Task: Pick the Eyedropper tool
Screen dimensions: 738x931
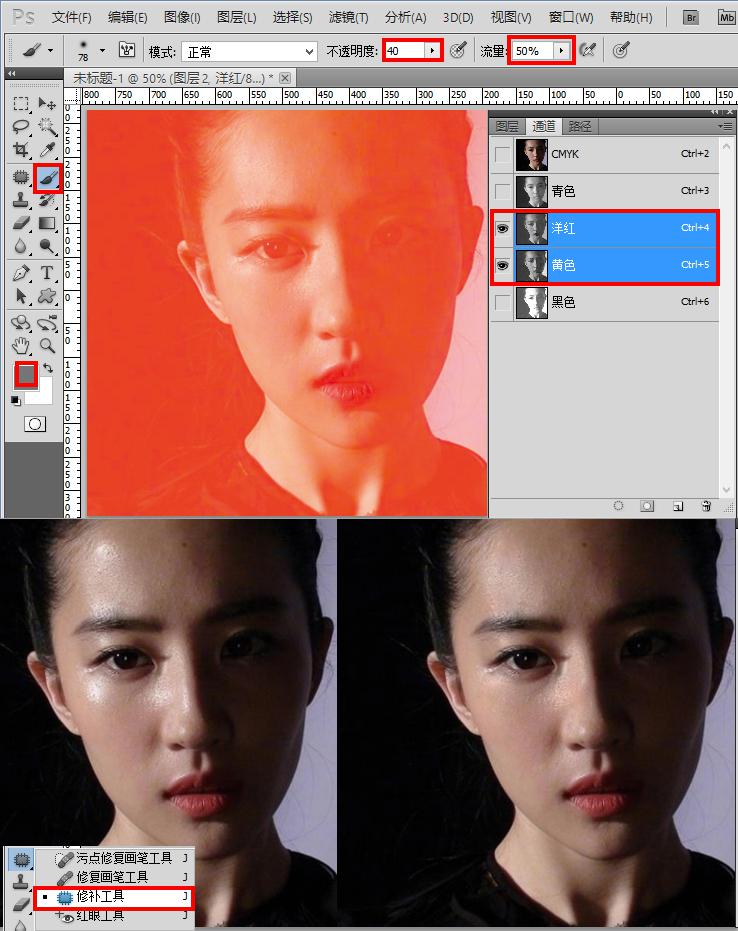Action: [47, 150]
